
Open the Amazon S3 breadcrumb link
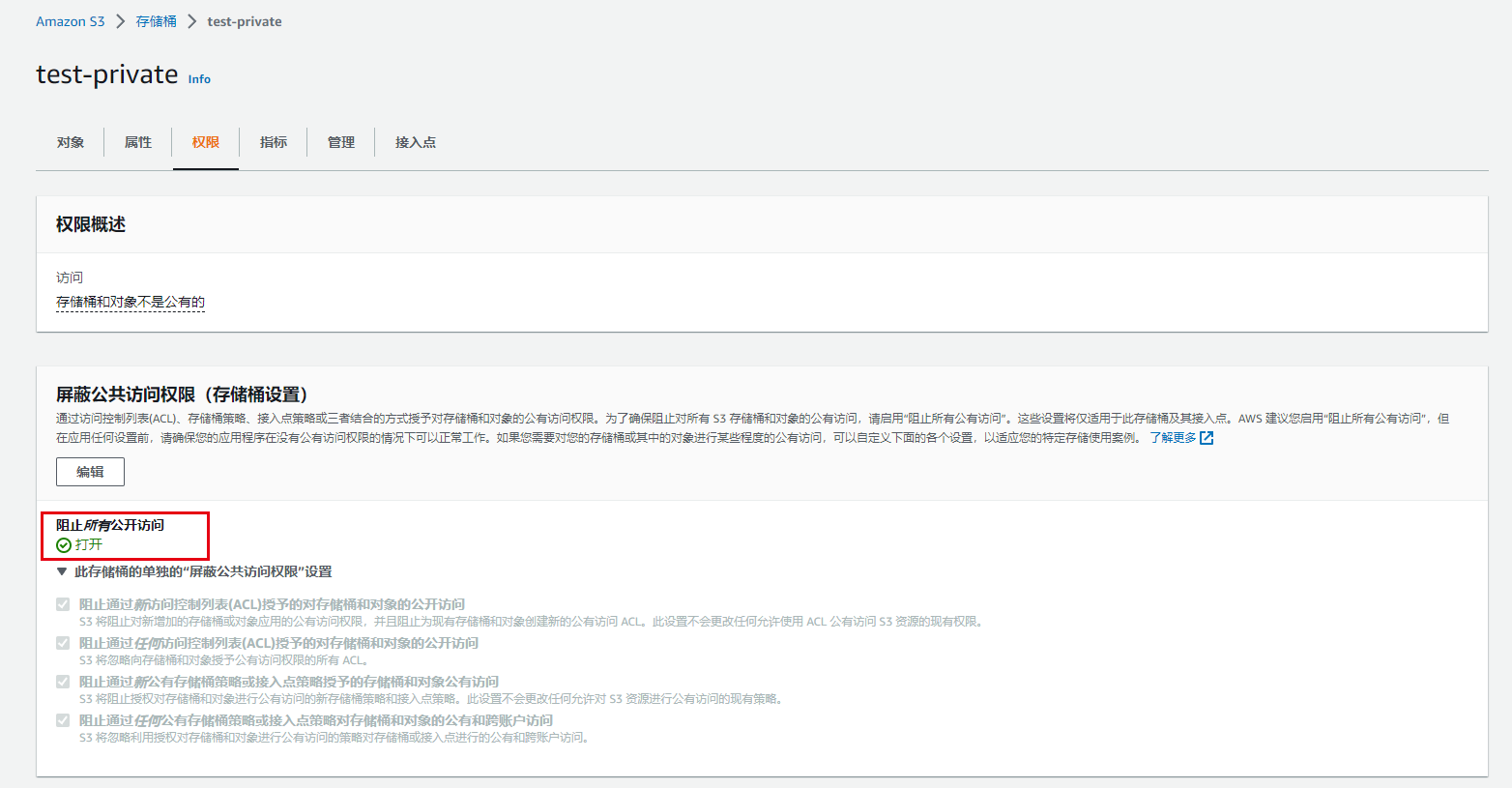coord(70,21)
